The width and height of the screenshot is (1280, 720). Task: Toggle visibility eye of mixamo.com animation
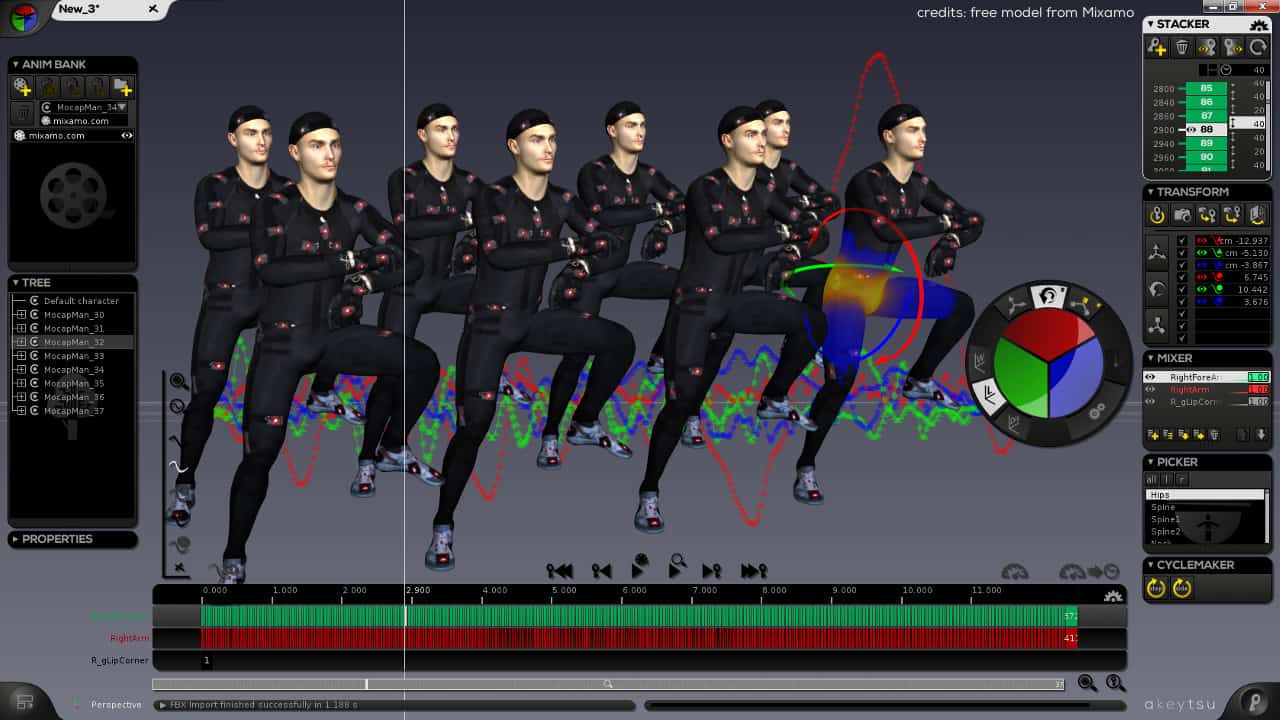pos(127,135)
